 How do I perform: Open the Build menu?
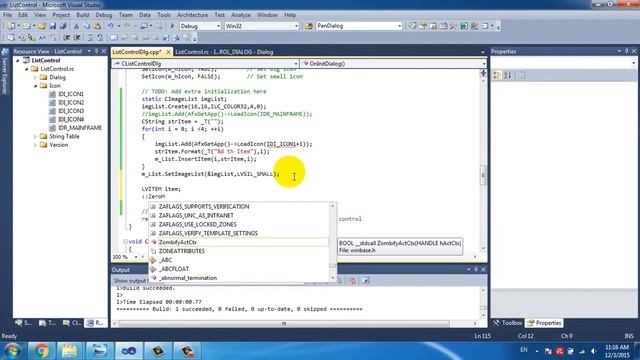pyautogui.click(x=82, y=15)
